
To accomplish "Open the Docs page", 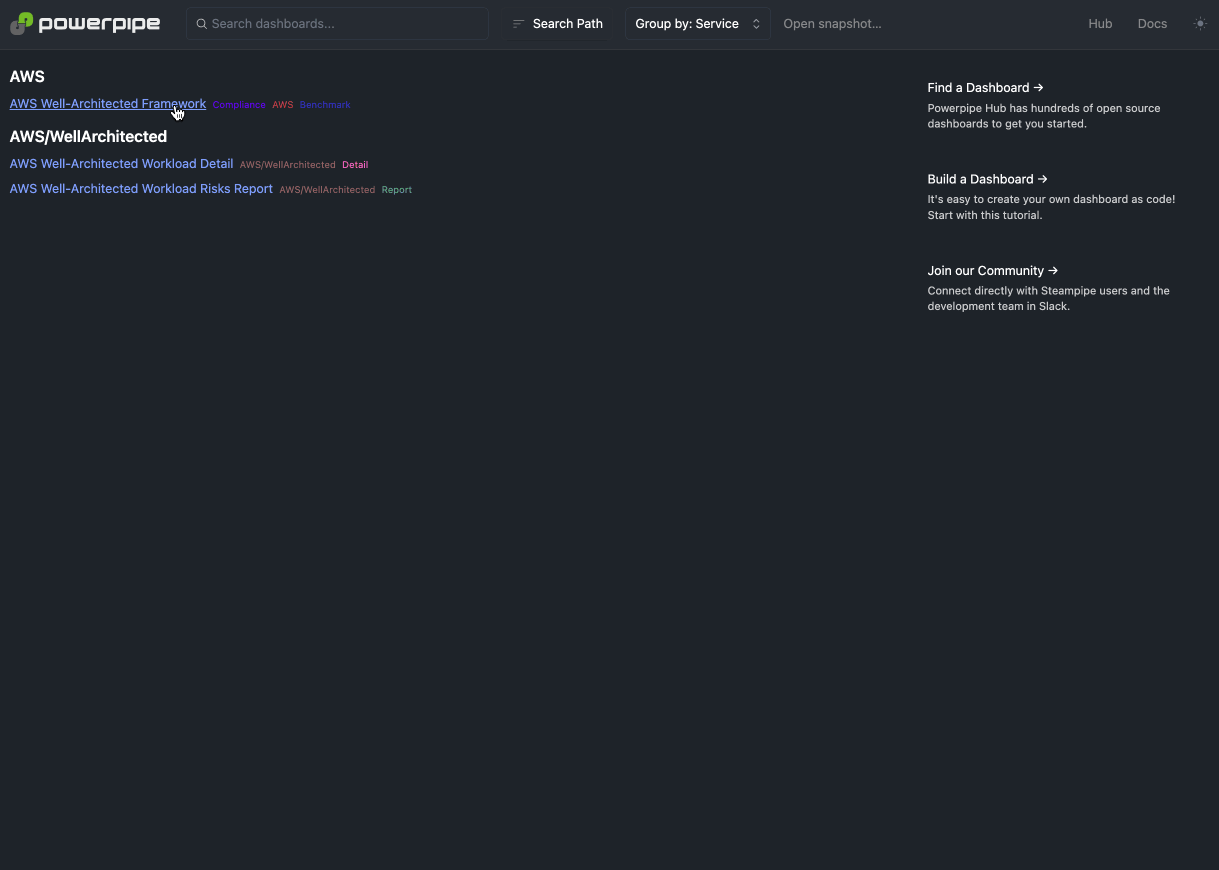I will [1152, 23].
